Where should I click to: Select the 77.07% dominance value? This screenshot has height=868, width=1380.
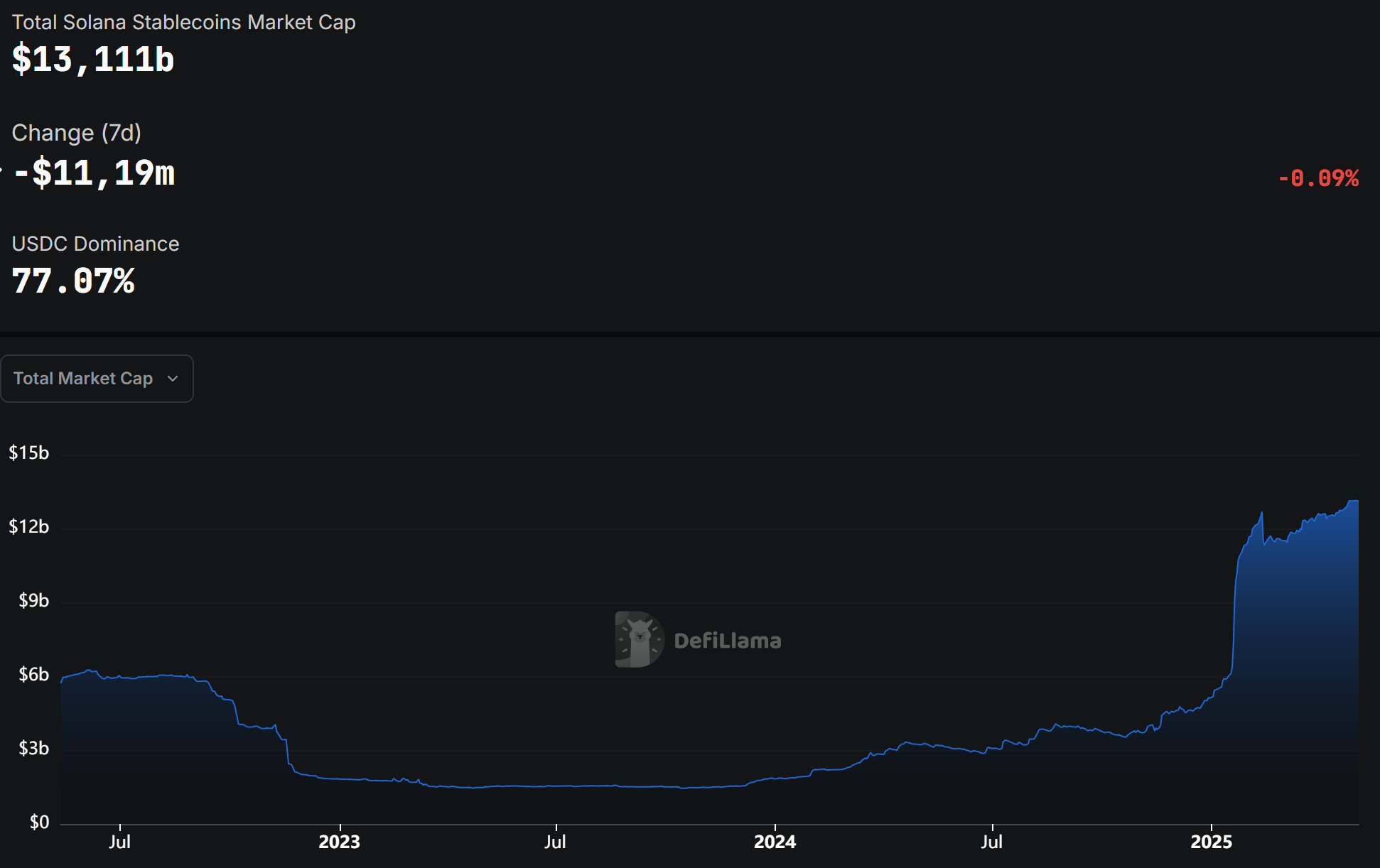click(73, 281)
